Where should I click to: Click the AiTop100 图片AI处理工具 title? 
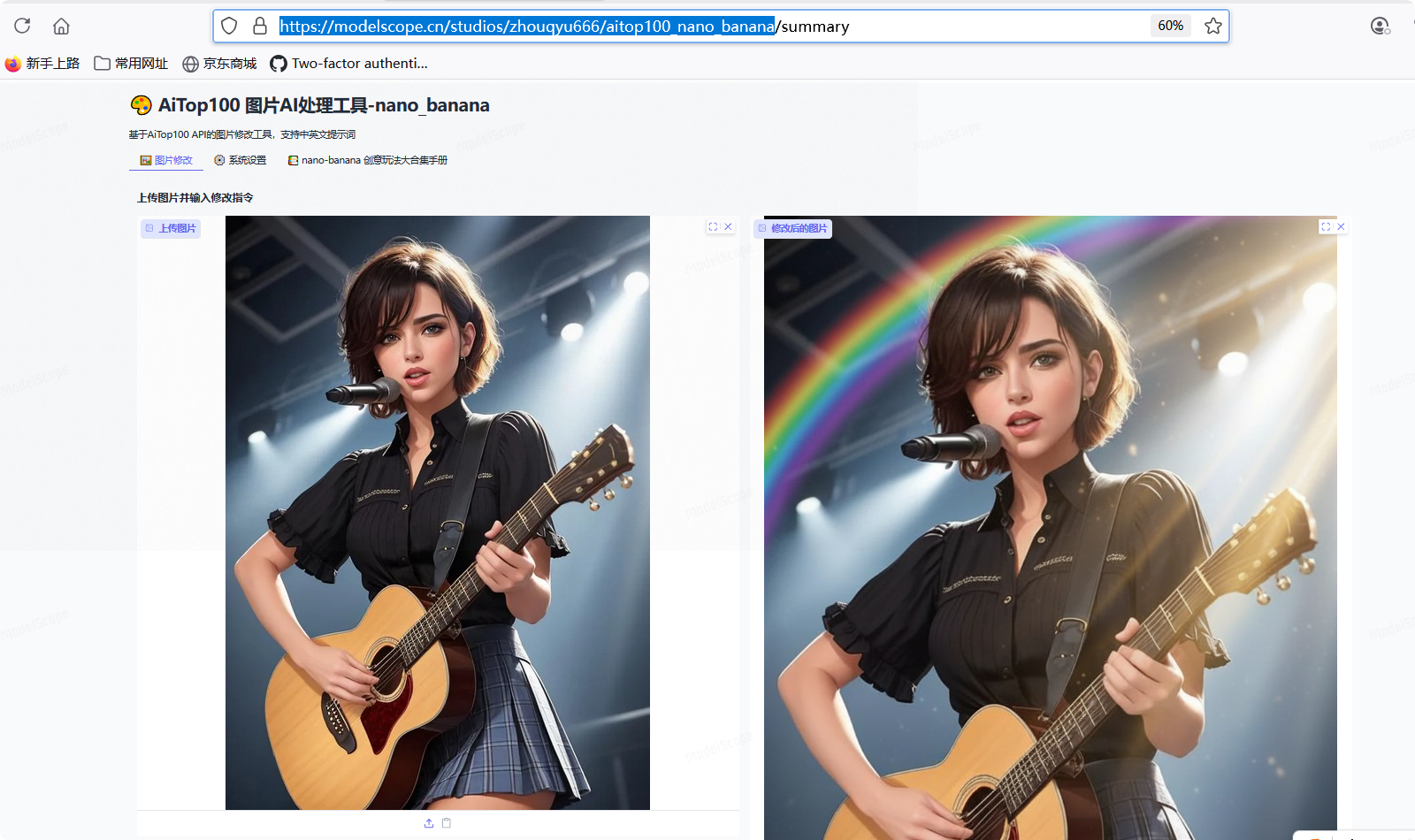324,105
